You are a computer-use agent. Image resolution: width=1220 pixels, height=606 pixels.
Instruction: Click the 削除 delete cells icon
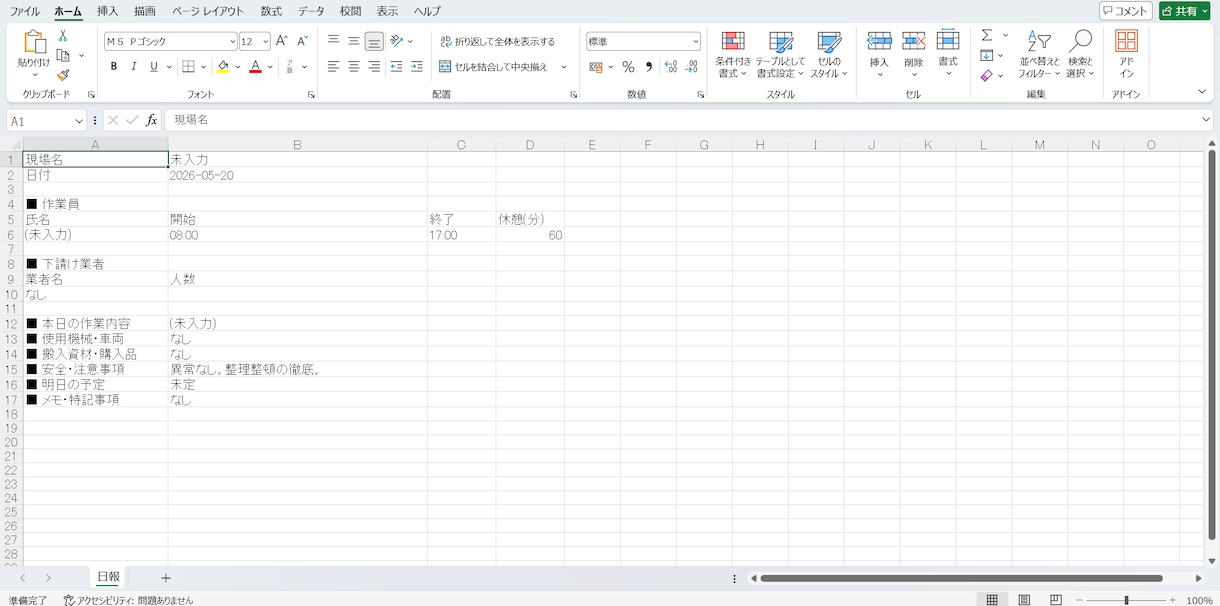tap(913, 41)
